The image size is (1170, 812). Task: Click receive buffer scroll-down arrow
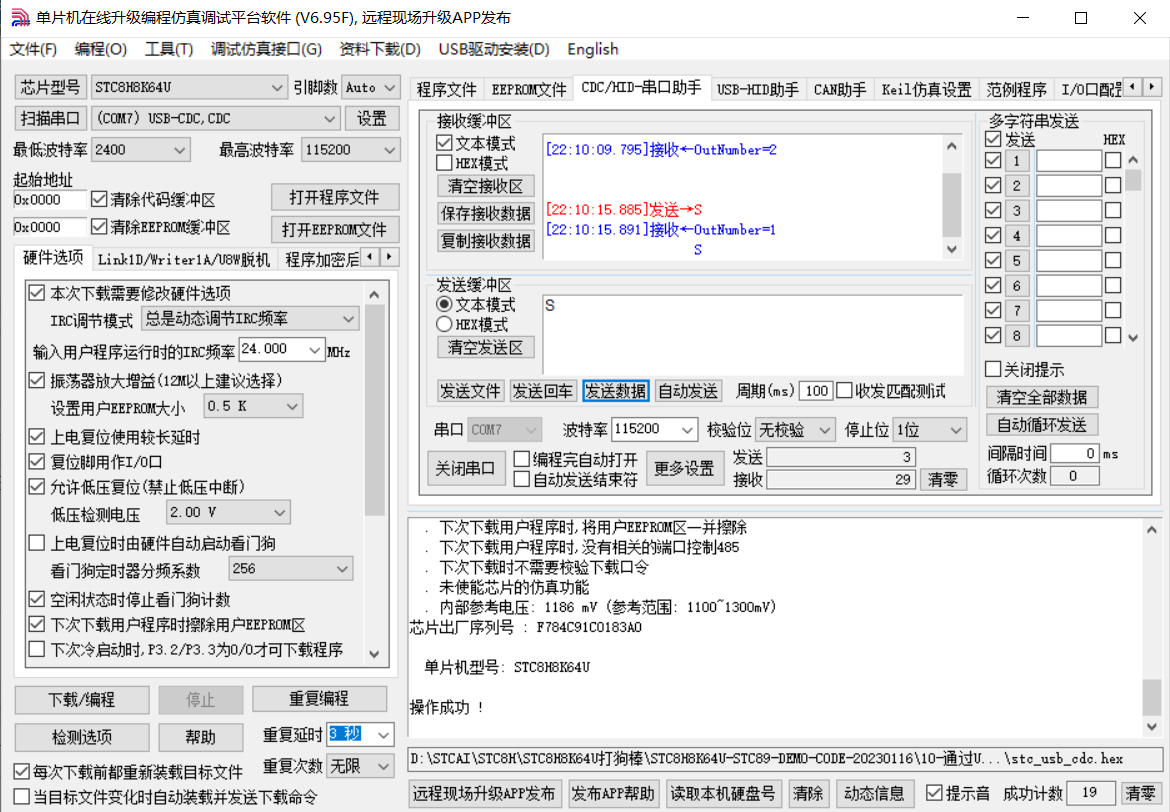(951, 249)
